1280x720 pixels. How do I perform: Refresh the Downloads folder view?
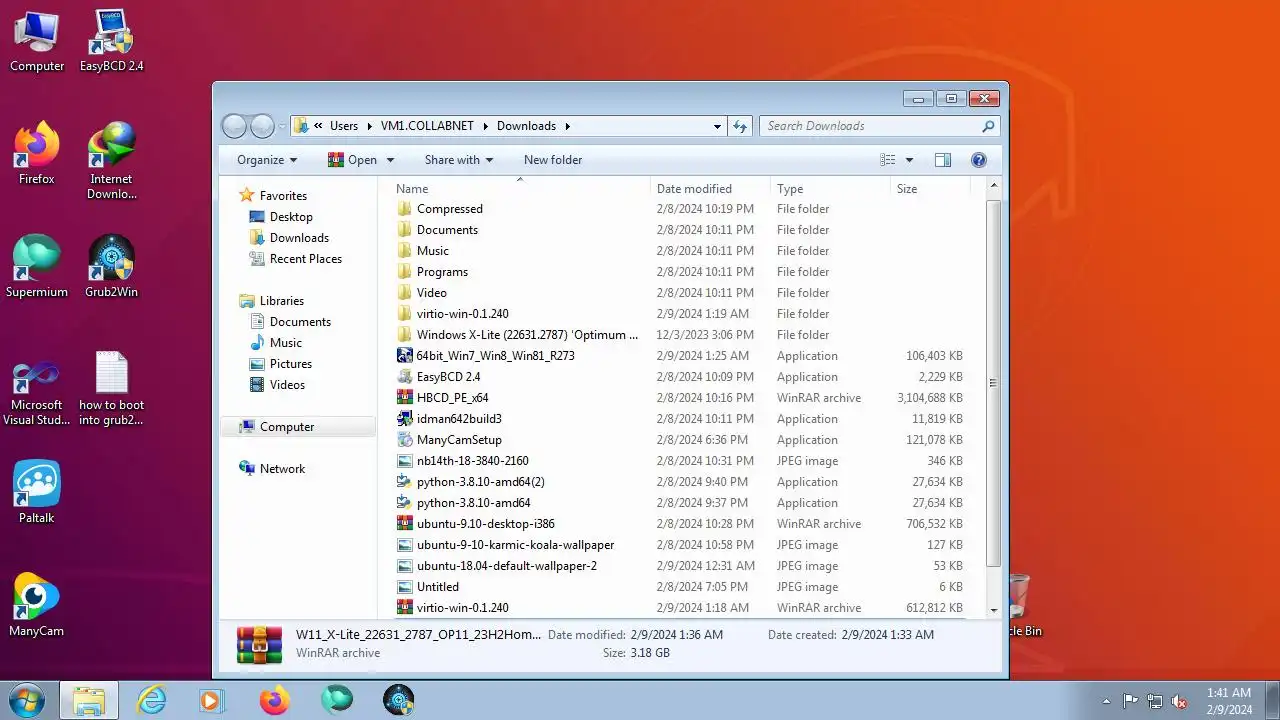point(740,126)
